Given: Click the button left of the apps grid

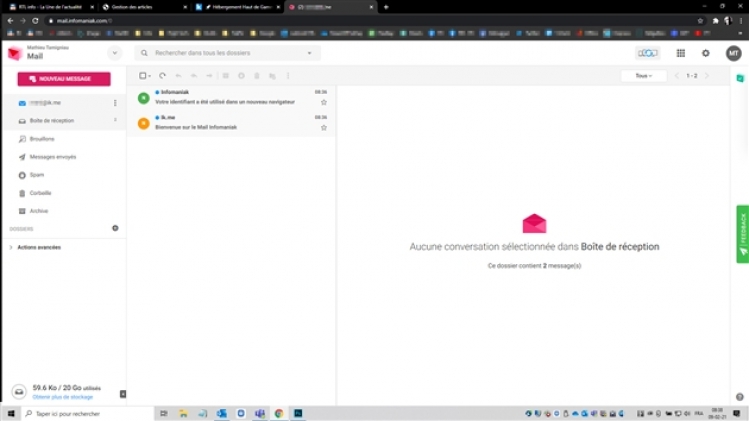Looking at the screenshot, I should (648, 53).
